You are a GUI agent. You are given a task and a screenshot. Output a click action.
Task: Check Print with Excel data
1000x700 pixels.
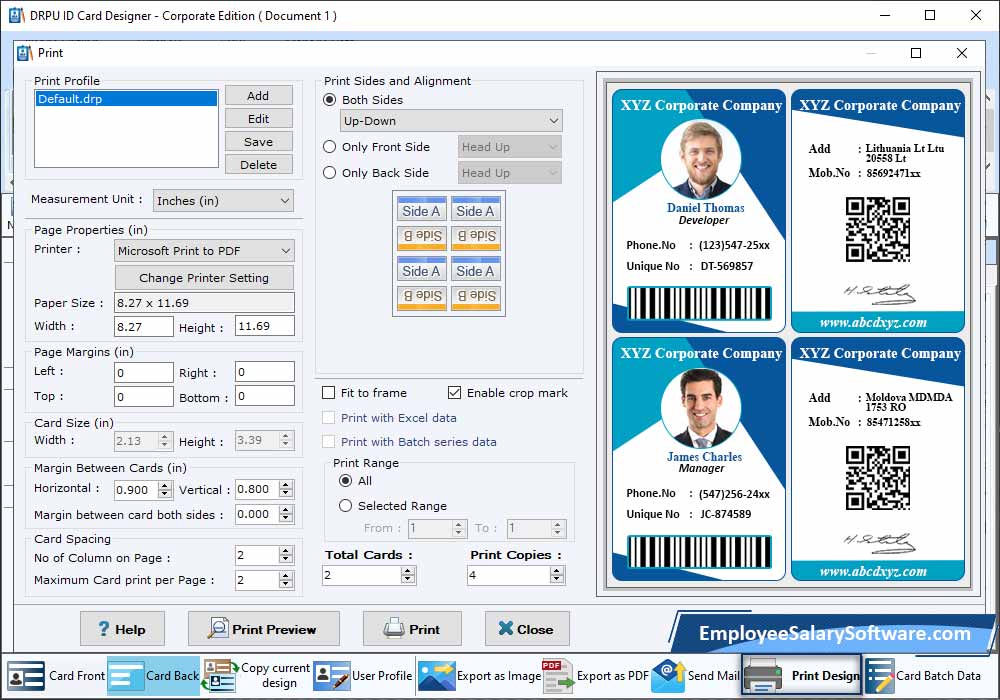(328, 418)
